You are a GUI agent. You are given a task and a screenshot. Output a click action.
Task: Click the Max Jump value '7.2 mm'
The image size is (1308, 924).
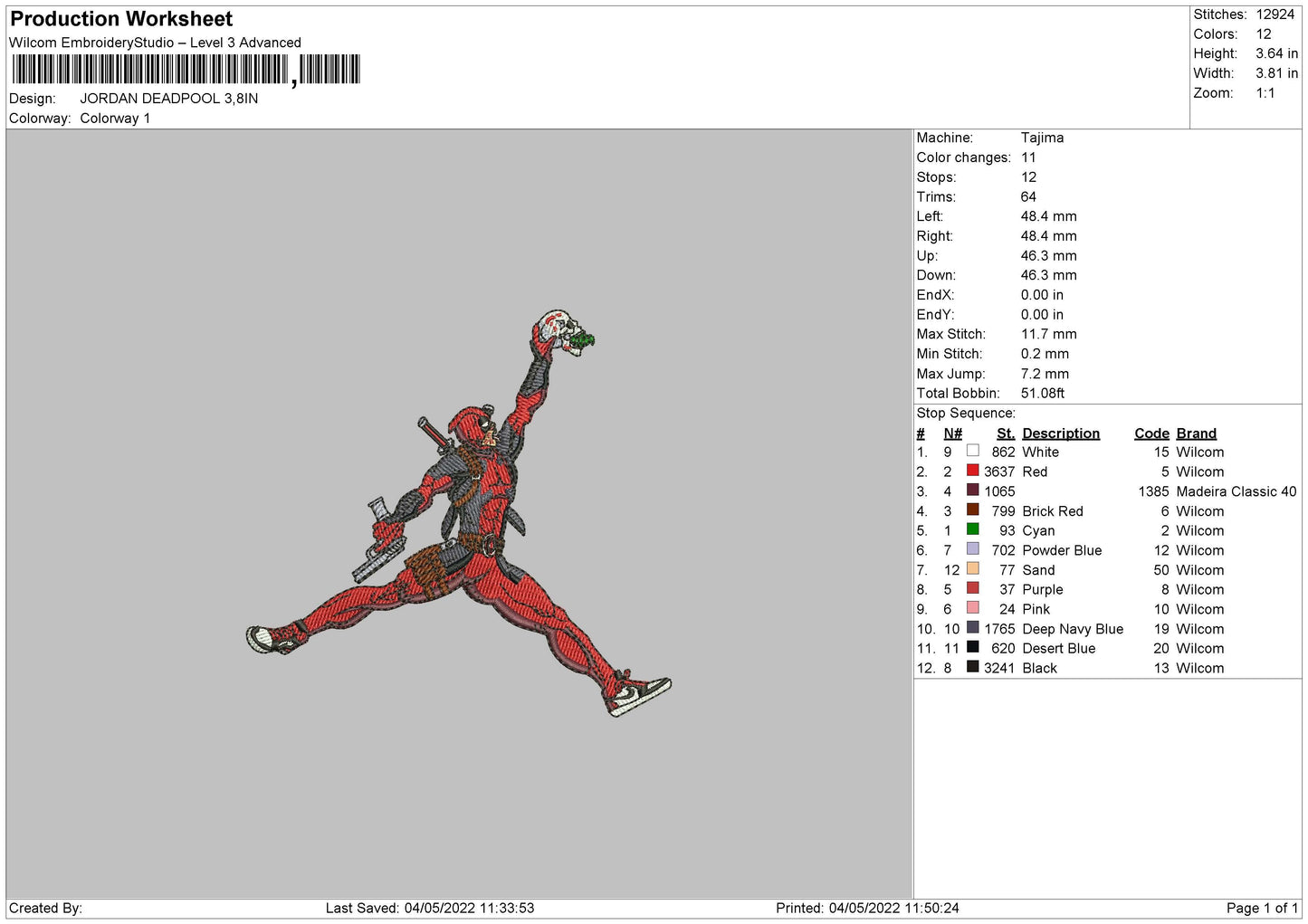tap(1045, 374)
